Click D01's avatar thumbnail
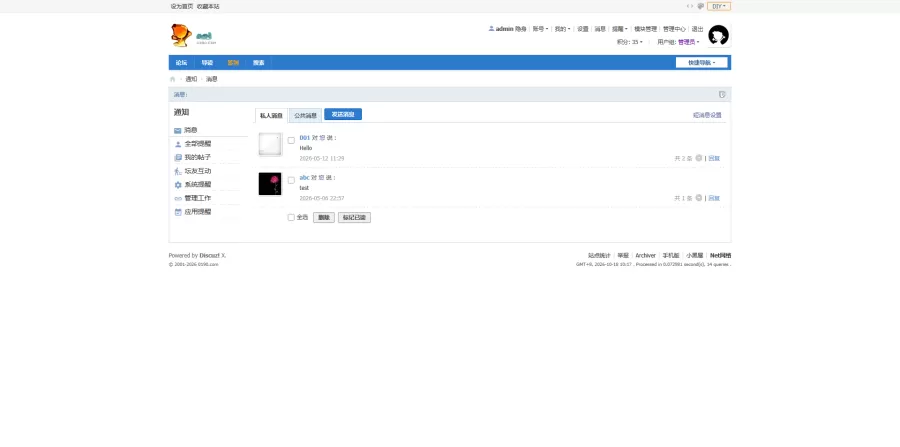 (270, 144)
